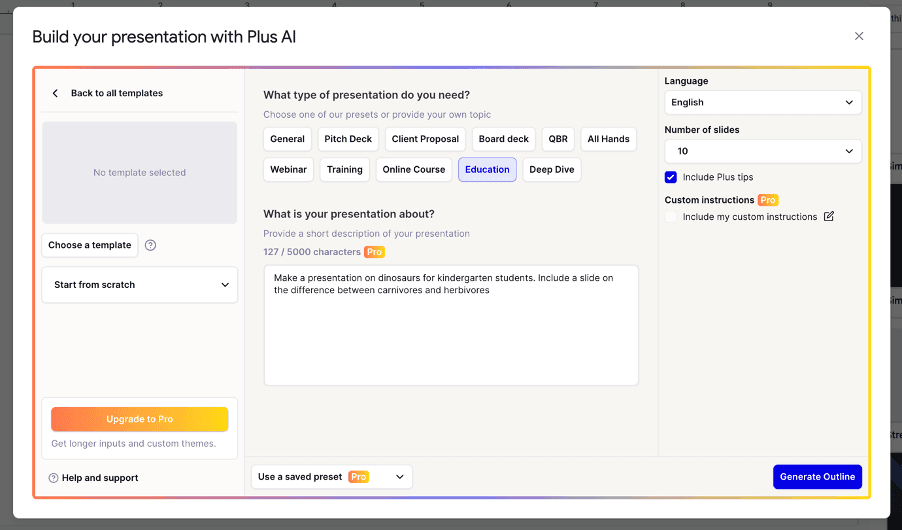Open the Use a saved preset dropdown
Viewport: 902px width, 530px height.
coord(332,476)
